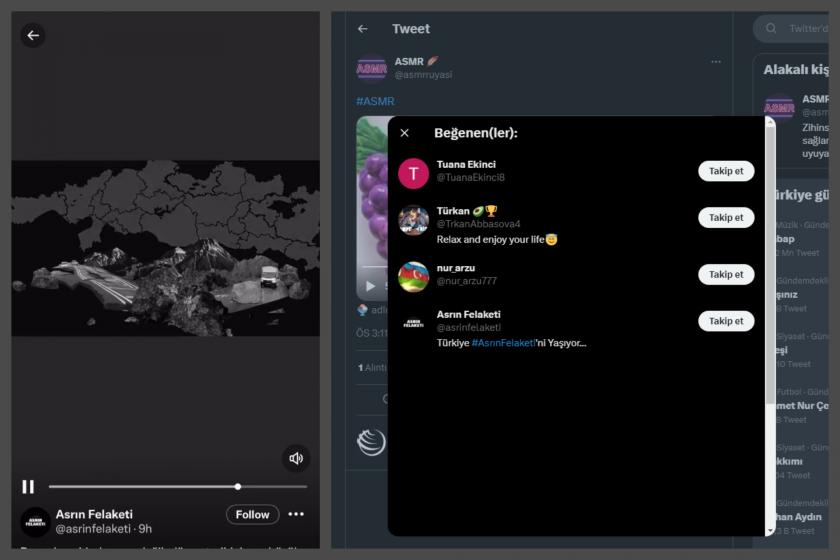Follow the Asrın Felaketi account
840x560 pixels.
point(252,514)
